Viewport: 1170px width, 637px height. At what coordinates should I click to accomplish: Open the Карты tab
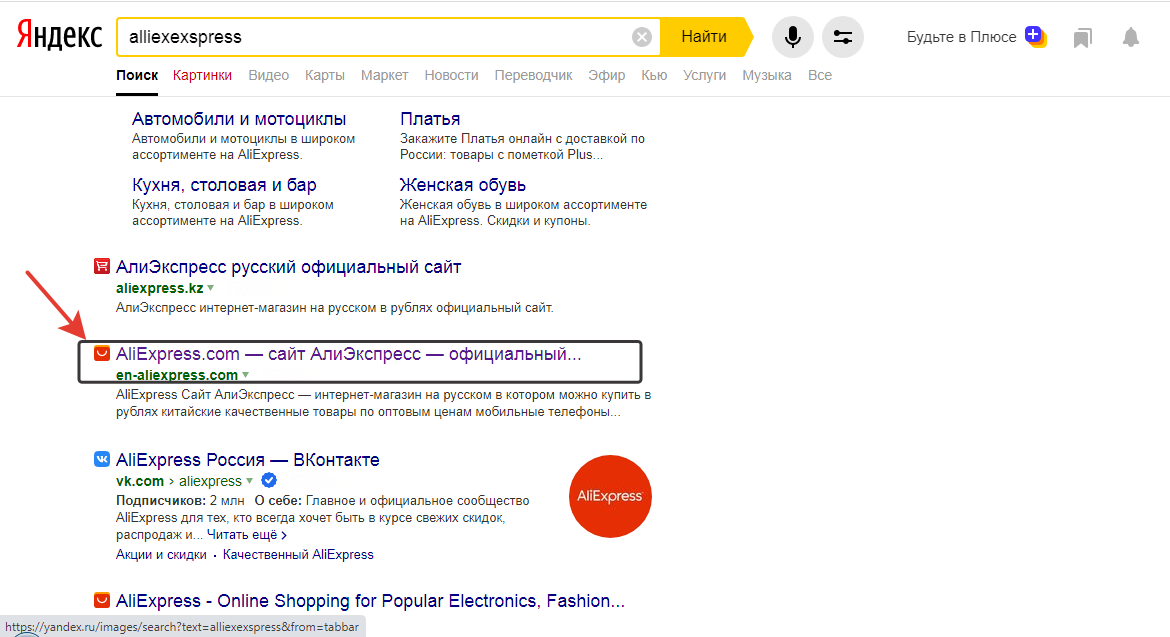pyautogui.click(x=325, y=75)
